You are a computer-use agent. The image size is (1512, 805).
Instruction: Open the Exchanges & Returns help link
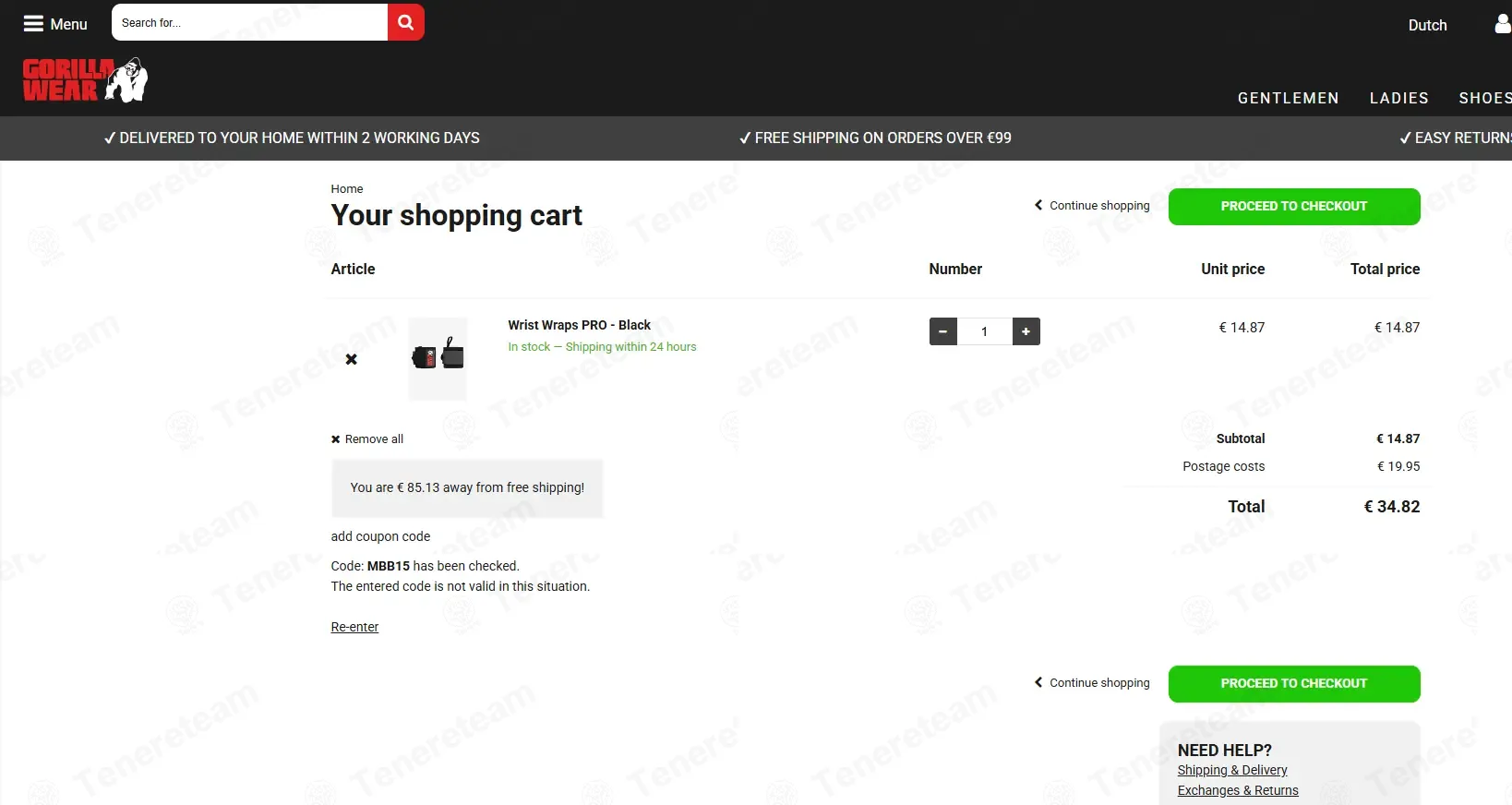pos(1238,790)
